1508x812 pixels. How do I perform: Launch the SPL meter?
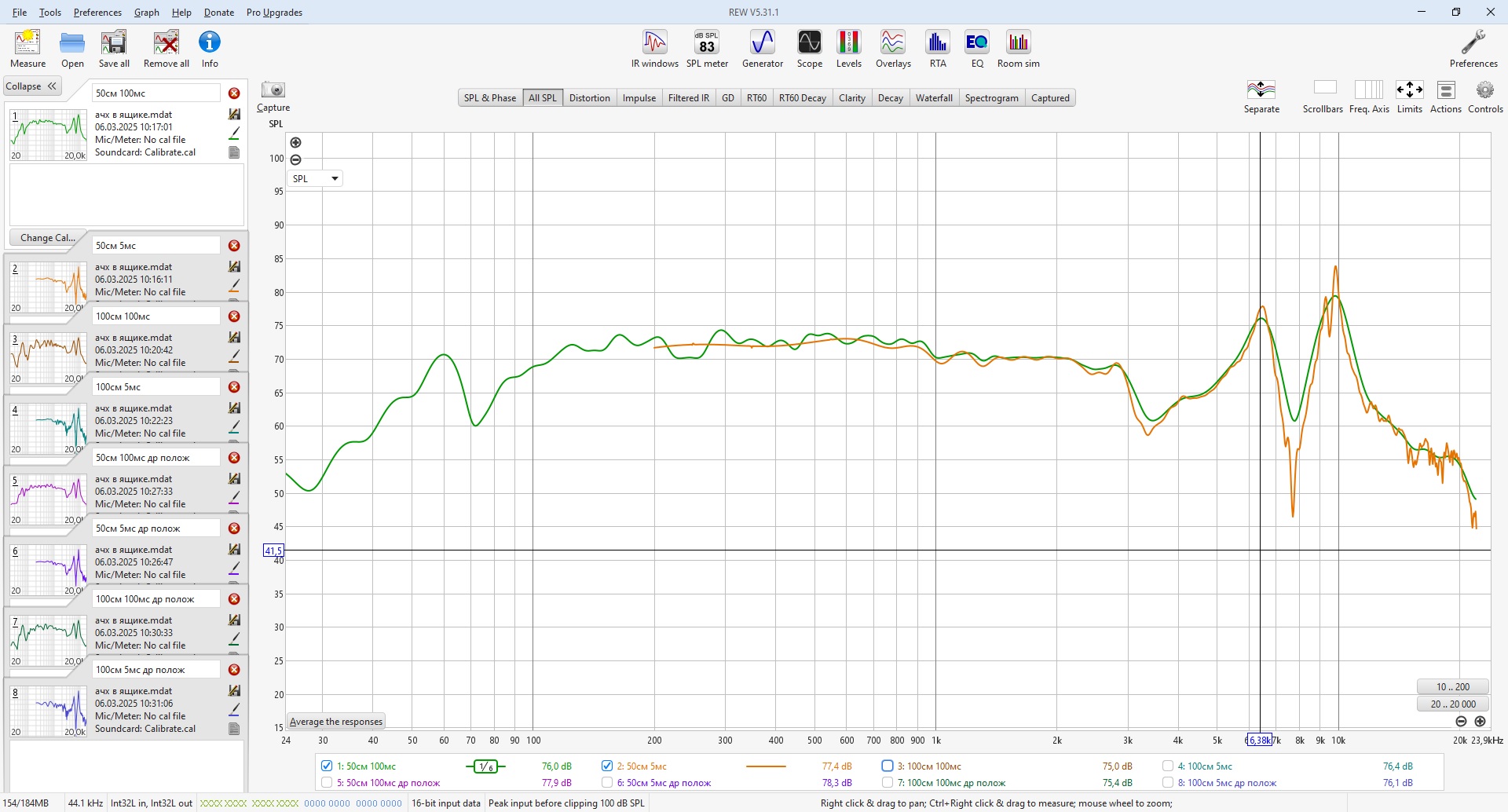(x=707, y=49)
